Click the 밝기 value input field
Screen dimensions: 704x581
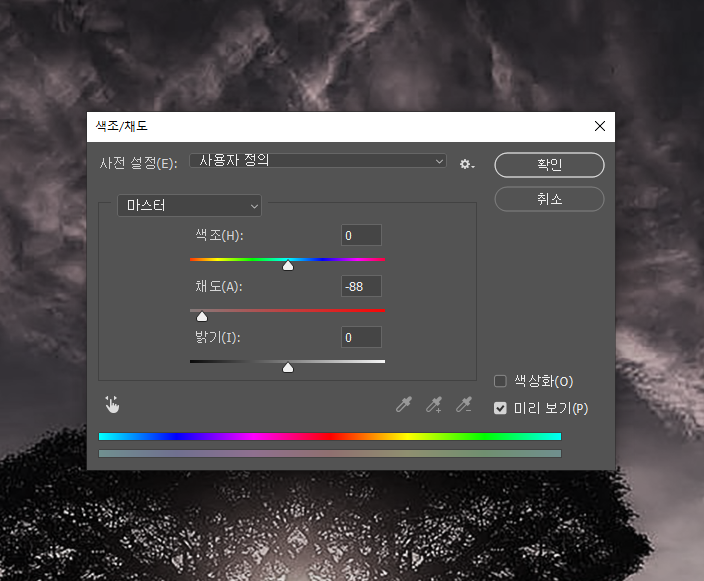click(361, 338)
